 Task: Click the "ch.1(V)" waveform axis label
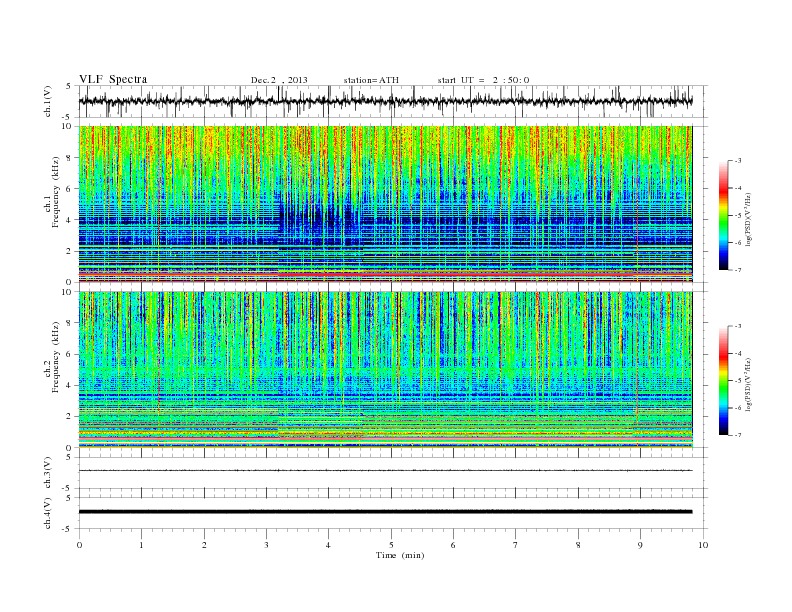[x=48, y=102]
